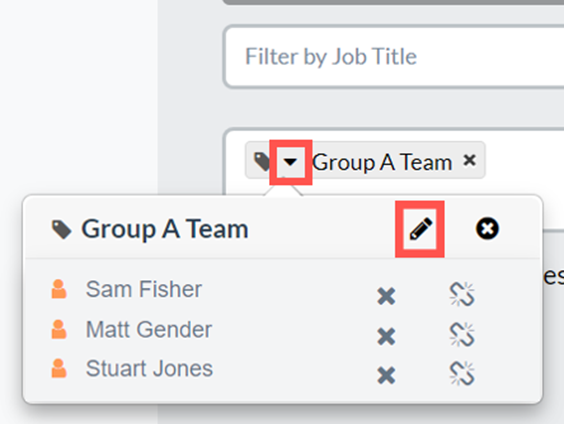564x424 pixels.
Task: Click the Group A Team chip label
Action: (382, 162)
